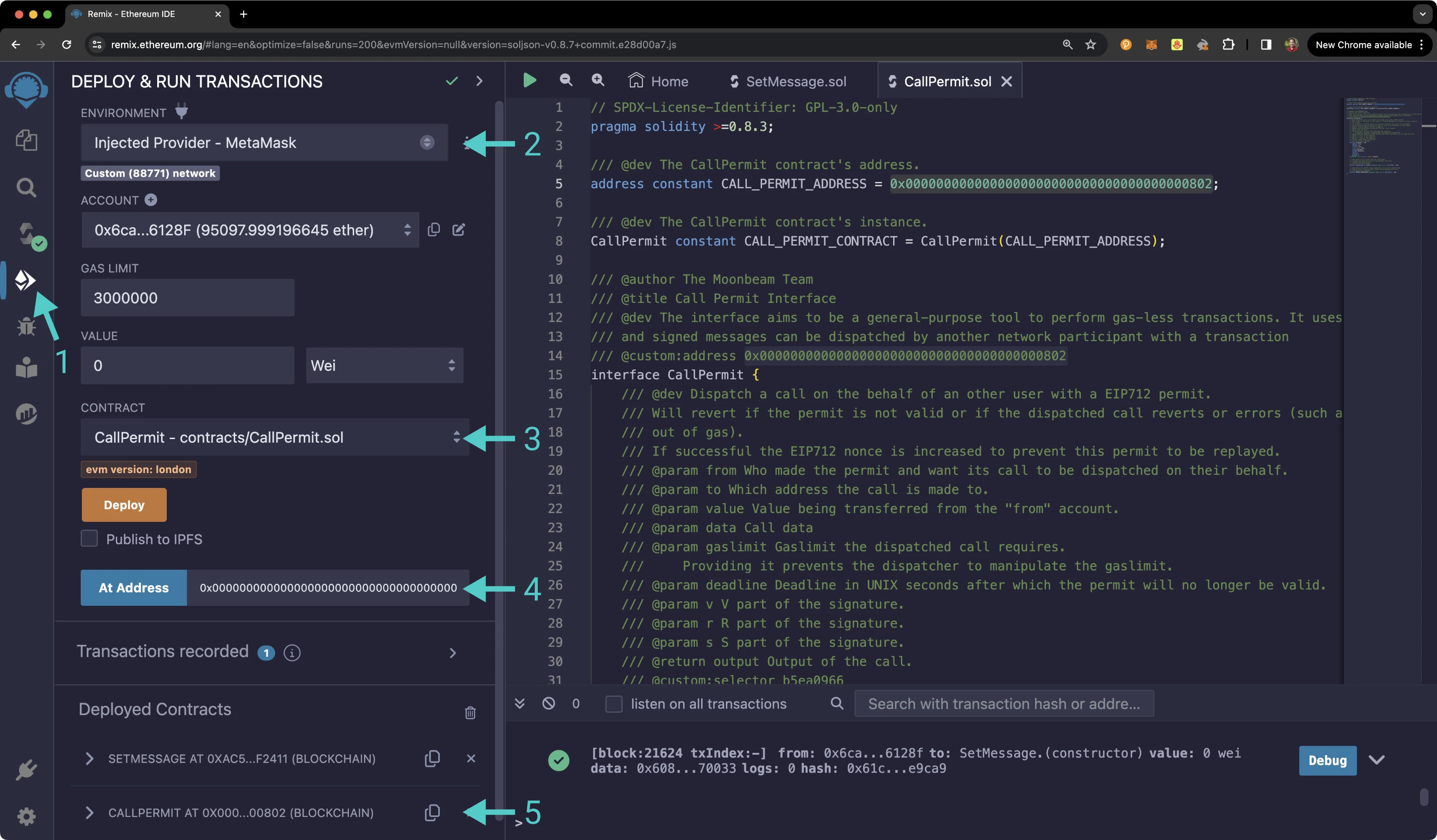Collapse the terminal with double chevron icon

tap(519, 703)
